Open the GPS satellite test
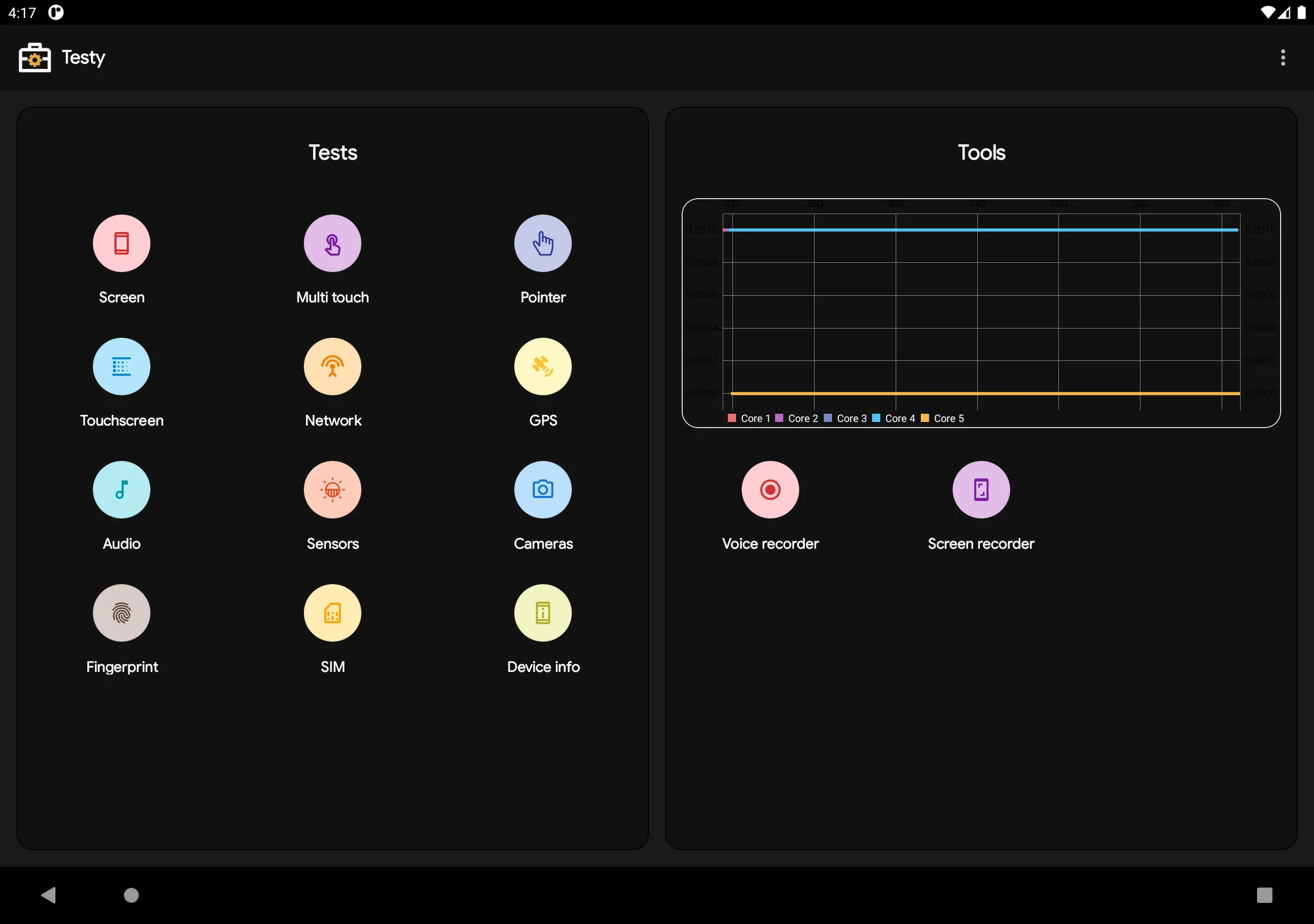Image resolution: width=1314 pixels, height=924 pixels. [543, 367]
